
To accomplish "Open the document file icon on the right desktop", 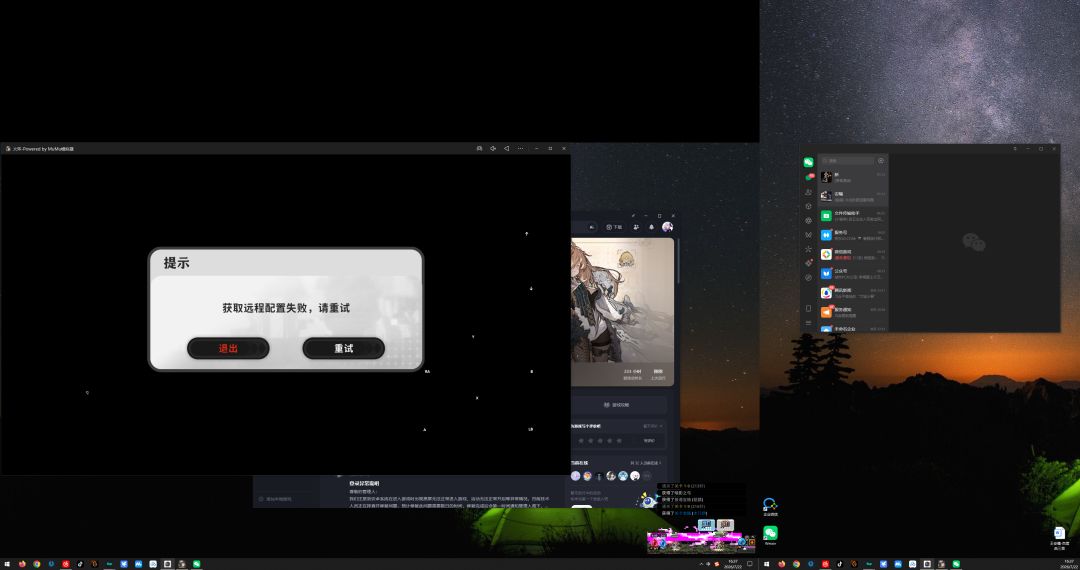I will pyautogui.click(x=1059, y=537).
